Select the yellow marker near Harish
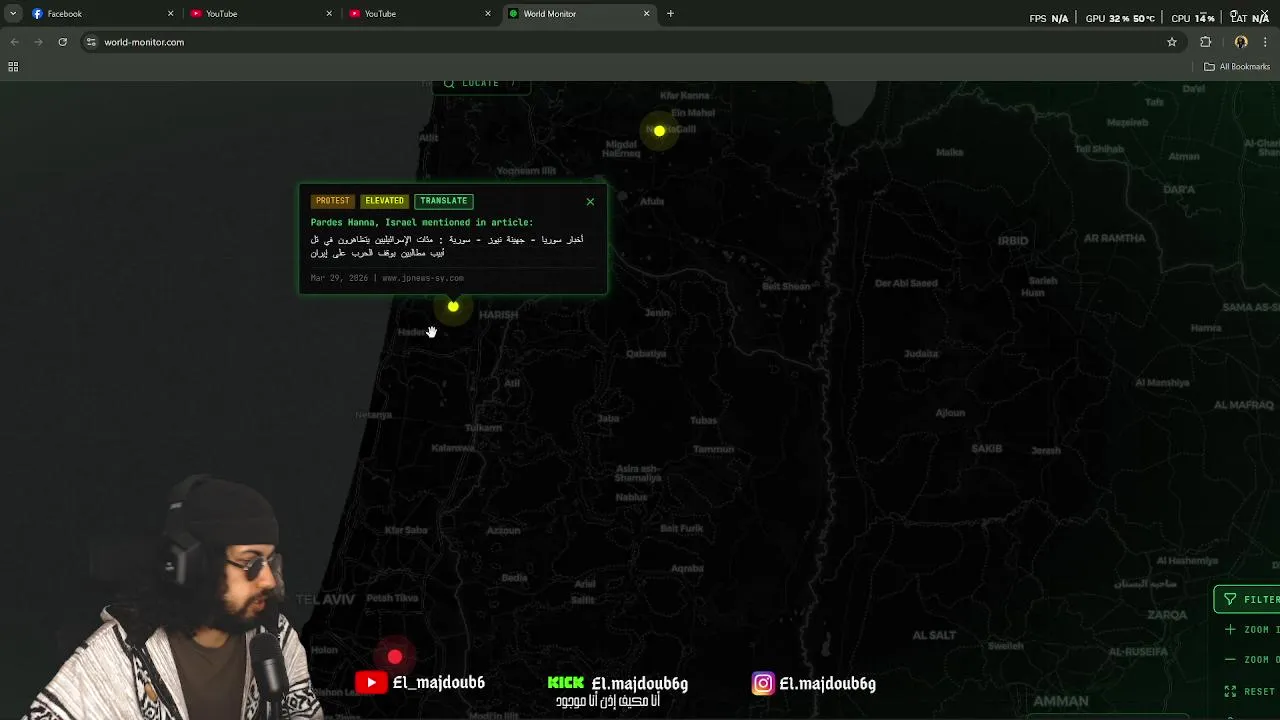This screenshot has height=720, width=1280. (453, 307)
